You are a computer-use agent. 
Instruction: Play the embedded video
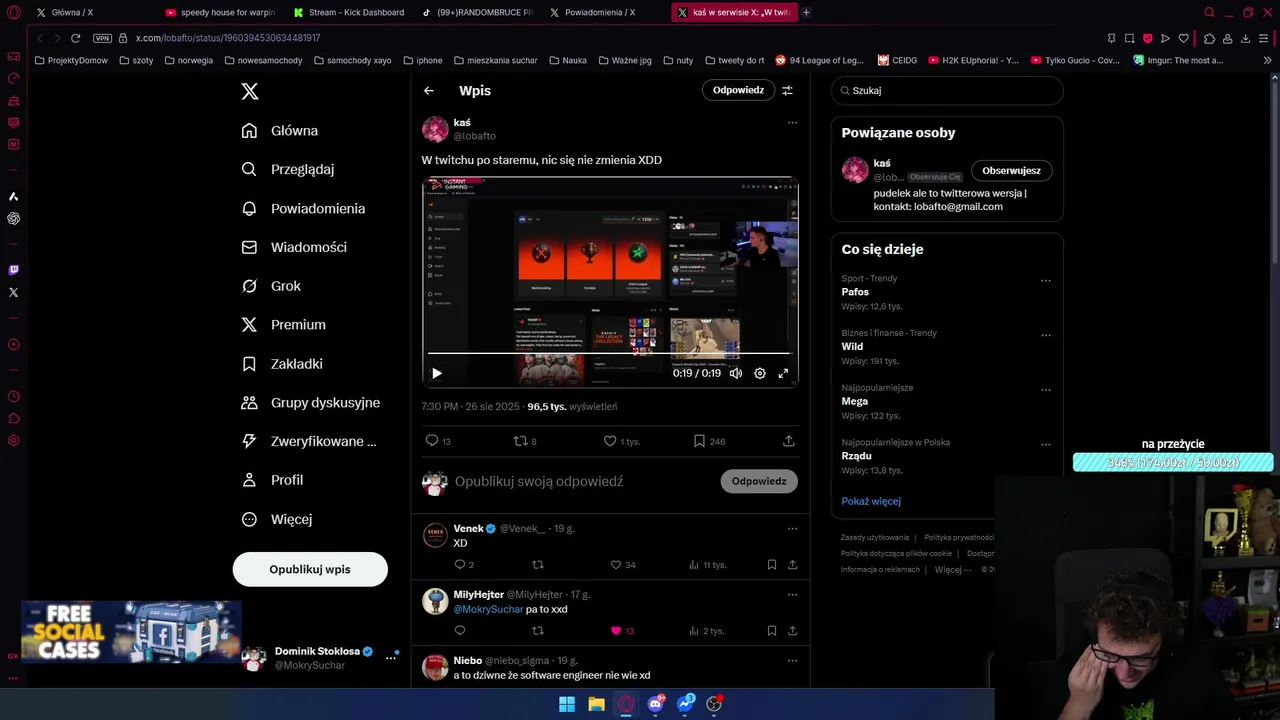pos(436,373)
